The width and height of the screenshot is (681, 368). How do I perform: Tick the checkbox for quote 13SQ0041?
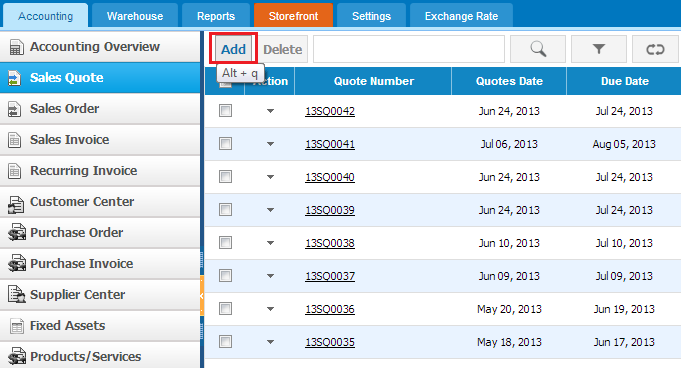click(225, 143)
